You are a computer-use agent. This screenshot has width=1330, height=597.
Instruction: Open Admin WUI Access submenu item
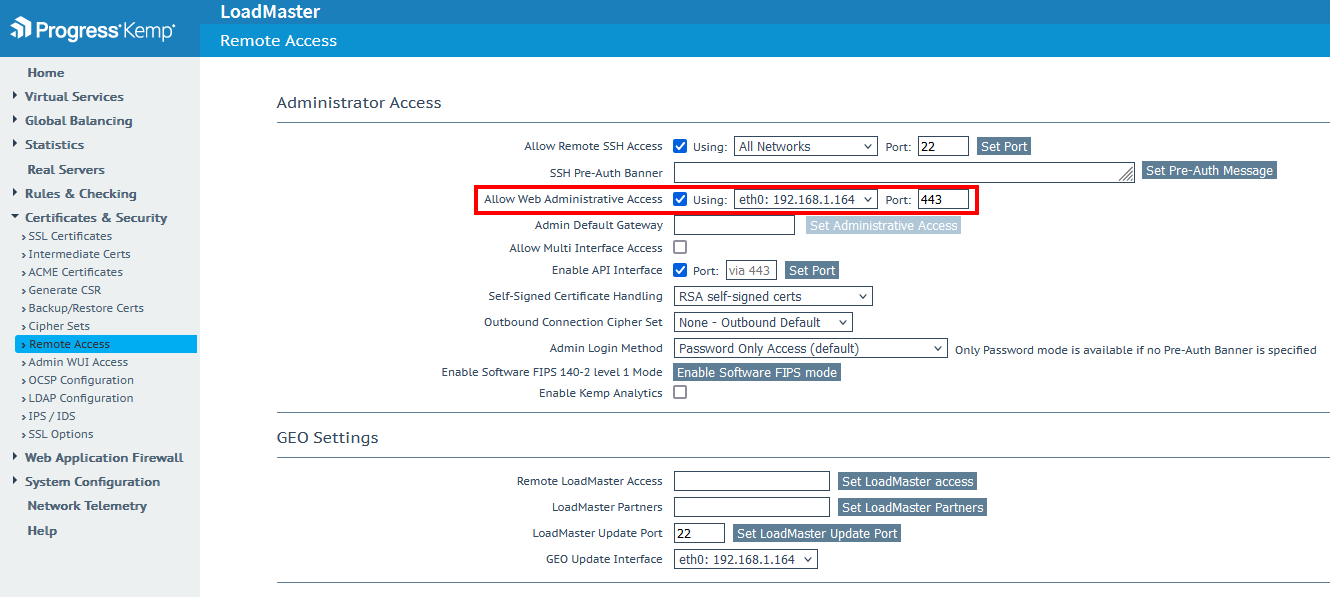coord(78,362)
